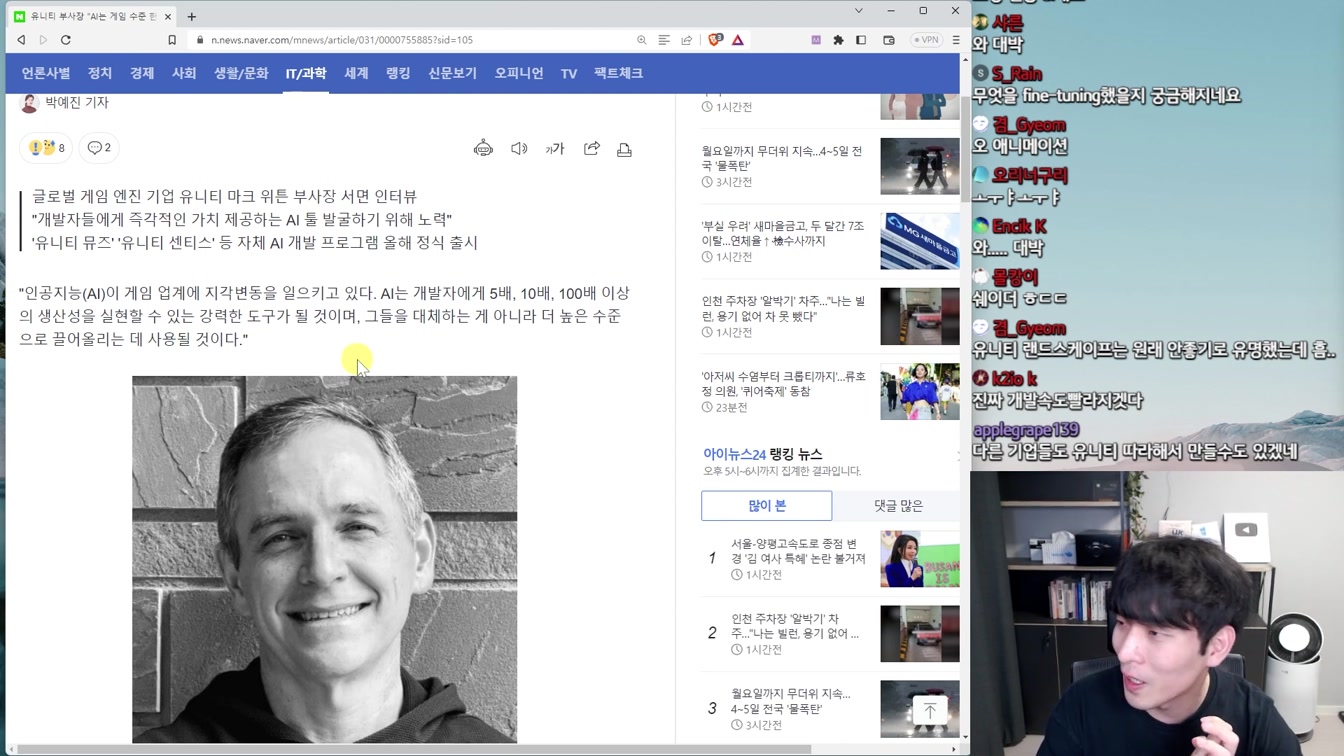
Task: Toggle the browser sidebar panel
Action: (x=861, y=40)
